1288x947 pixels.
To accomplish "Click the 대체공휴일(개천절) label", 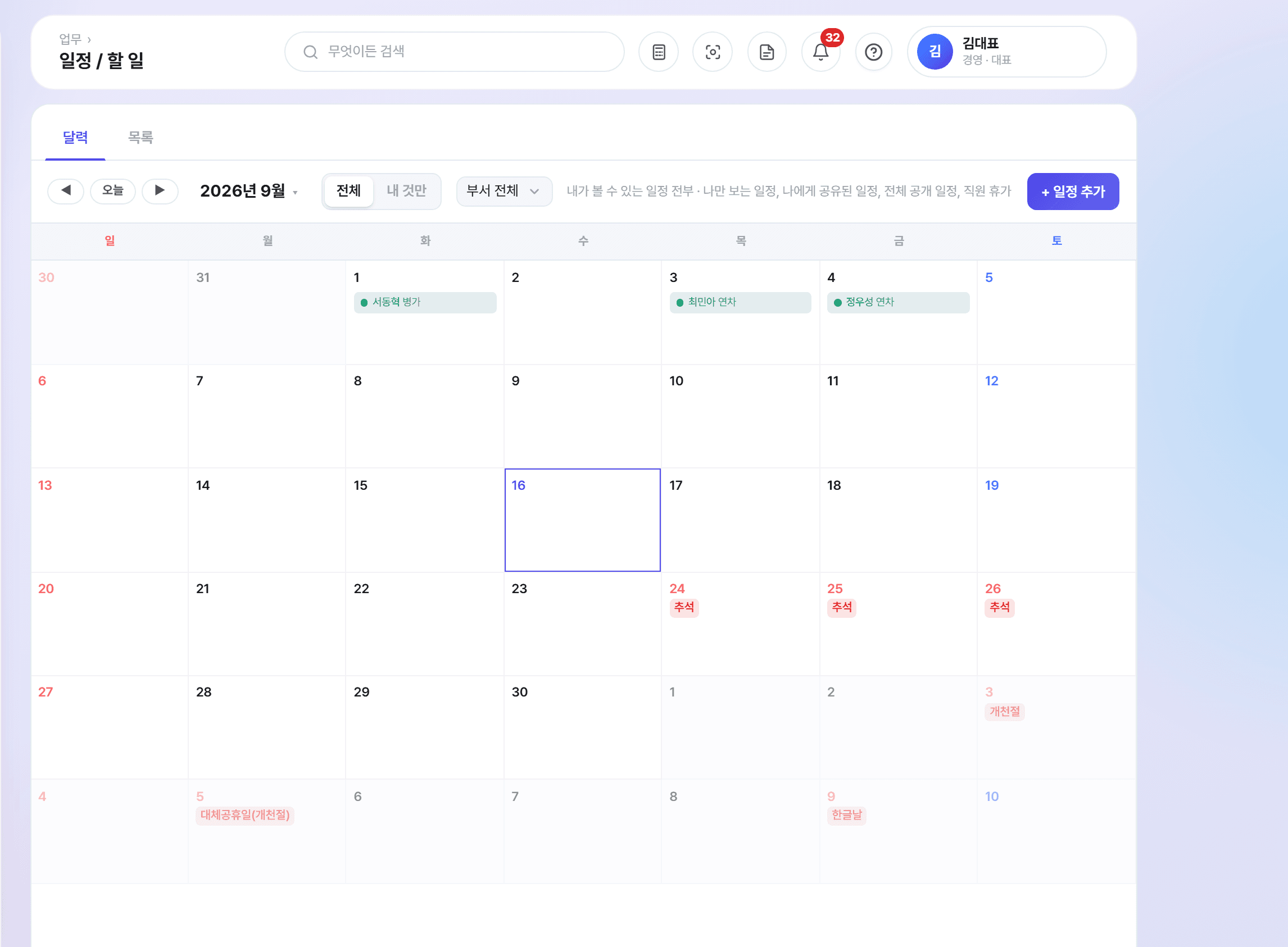I will pos(245,815).
